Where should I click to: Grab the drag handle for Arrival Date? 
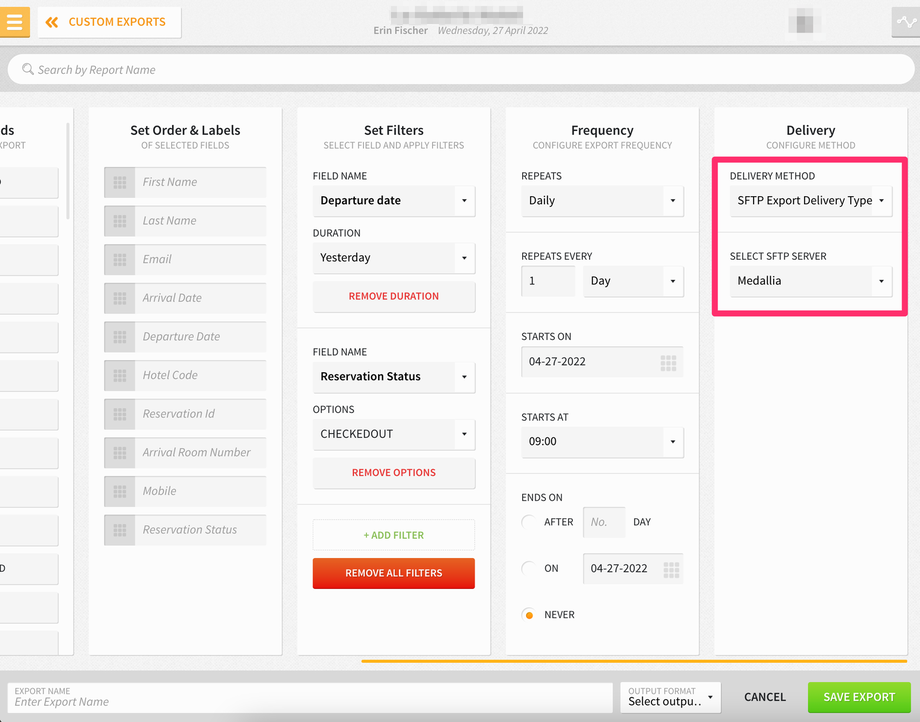point(120,299)
